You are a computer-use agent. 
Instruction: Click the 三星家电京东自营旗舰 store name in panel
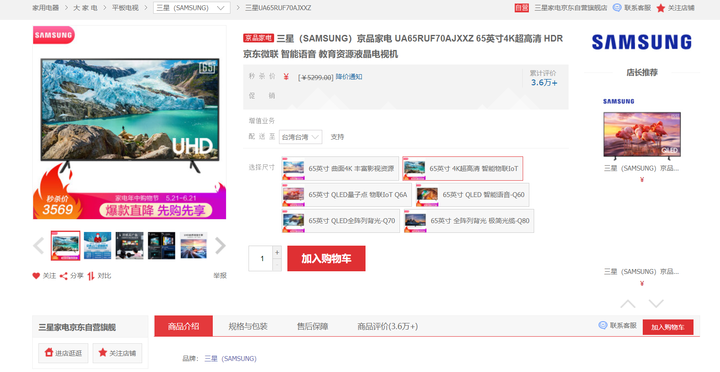[x=77, y=327]
